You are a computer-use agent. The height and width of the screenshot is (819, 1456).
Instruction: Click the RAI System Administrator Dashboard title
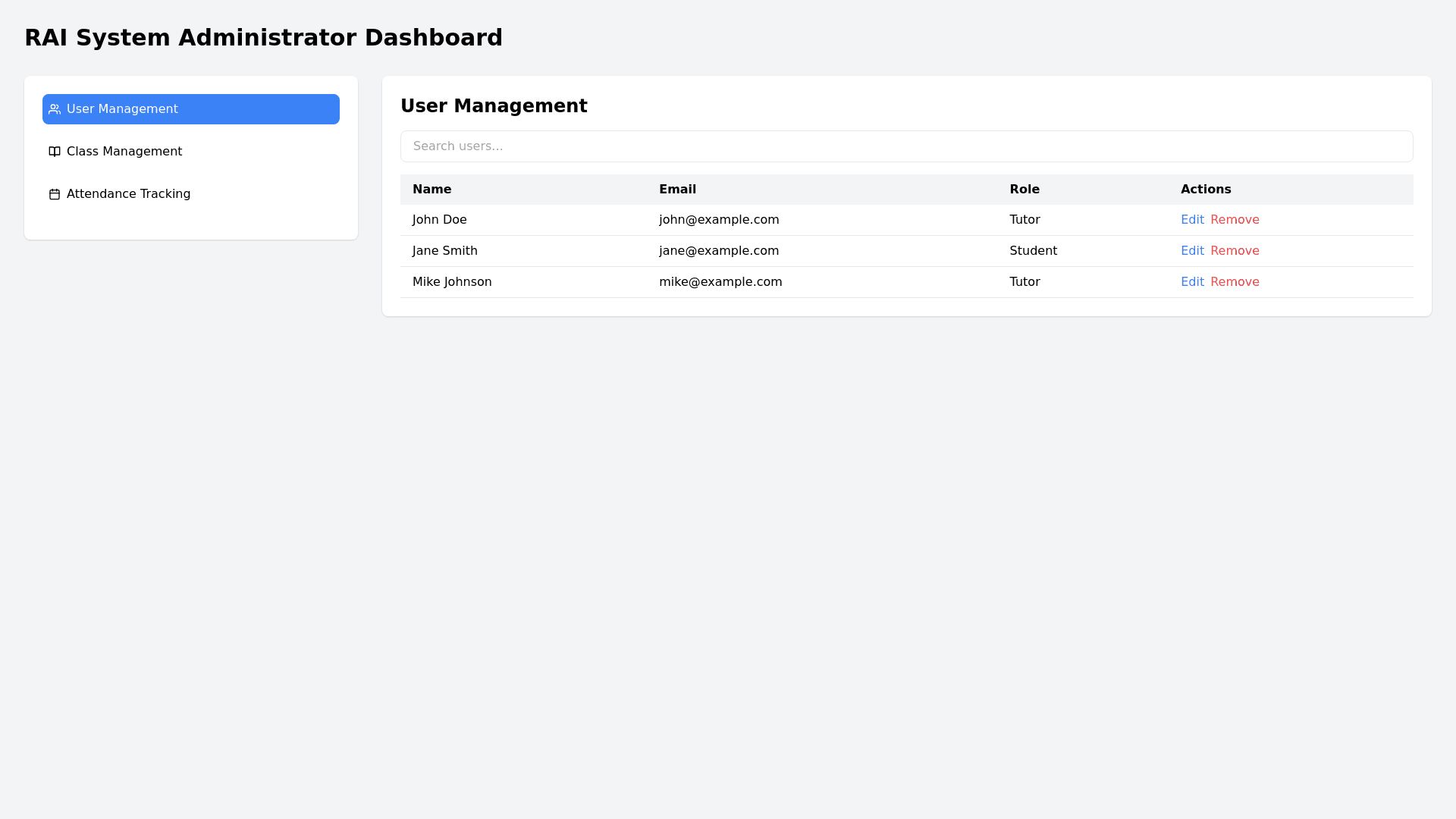pyautogui.click(x=263, y=38)
